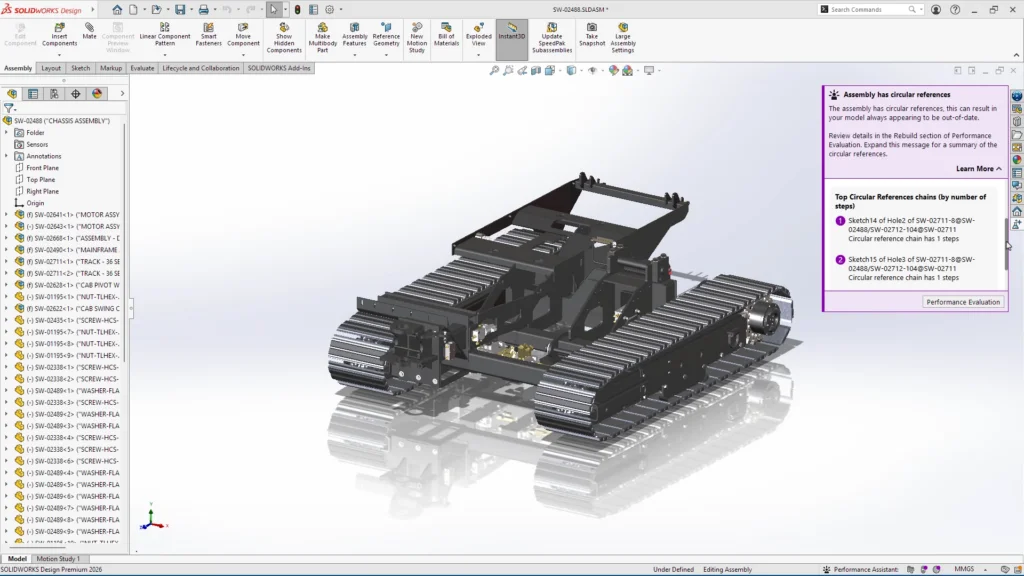Open the Motion Study 1 tab
Viewport: 1024px width, 576px height.
(x=58, y=559)
